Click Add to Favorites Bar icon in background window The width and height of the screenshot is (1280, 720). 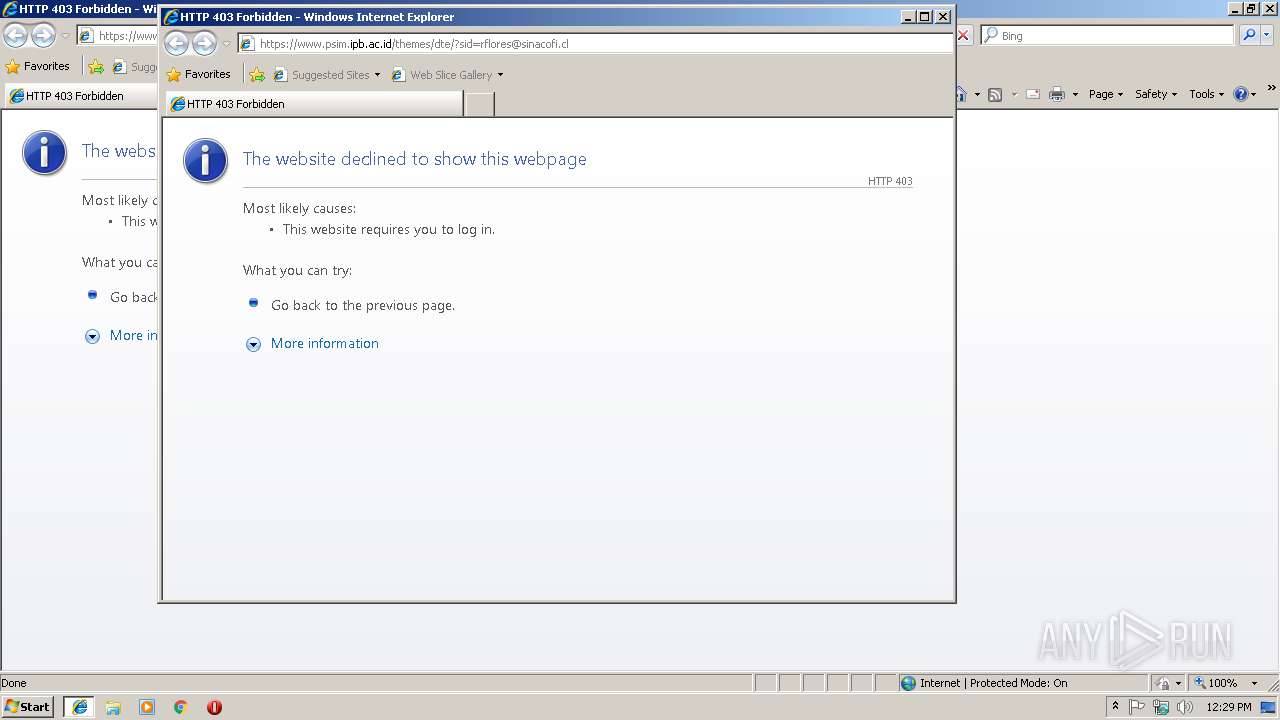click(96, 67)
